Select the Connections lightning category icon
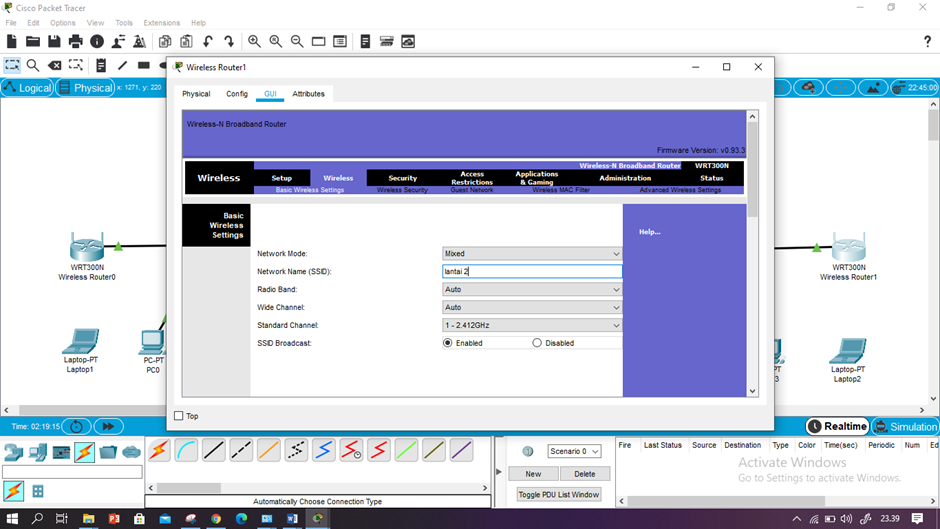This screenshot has height=529, width=940. click(85, 452)
